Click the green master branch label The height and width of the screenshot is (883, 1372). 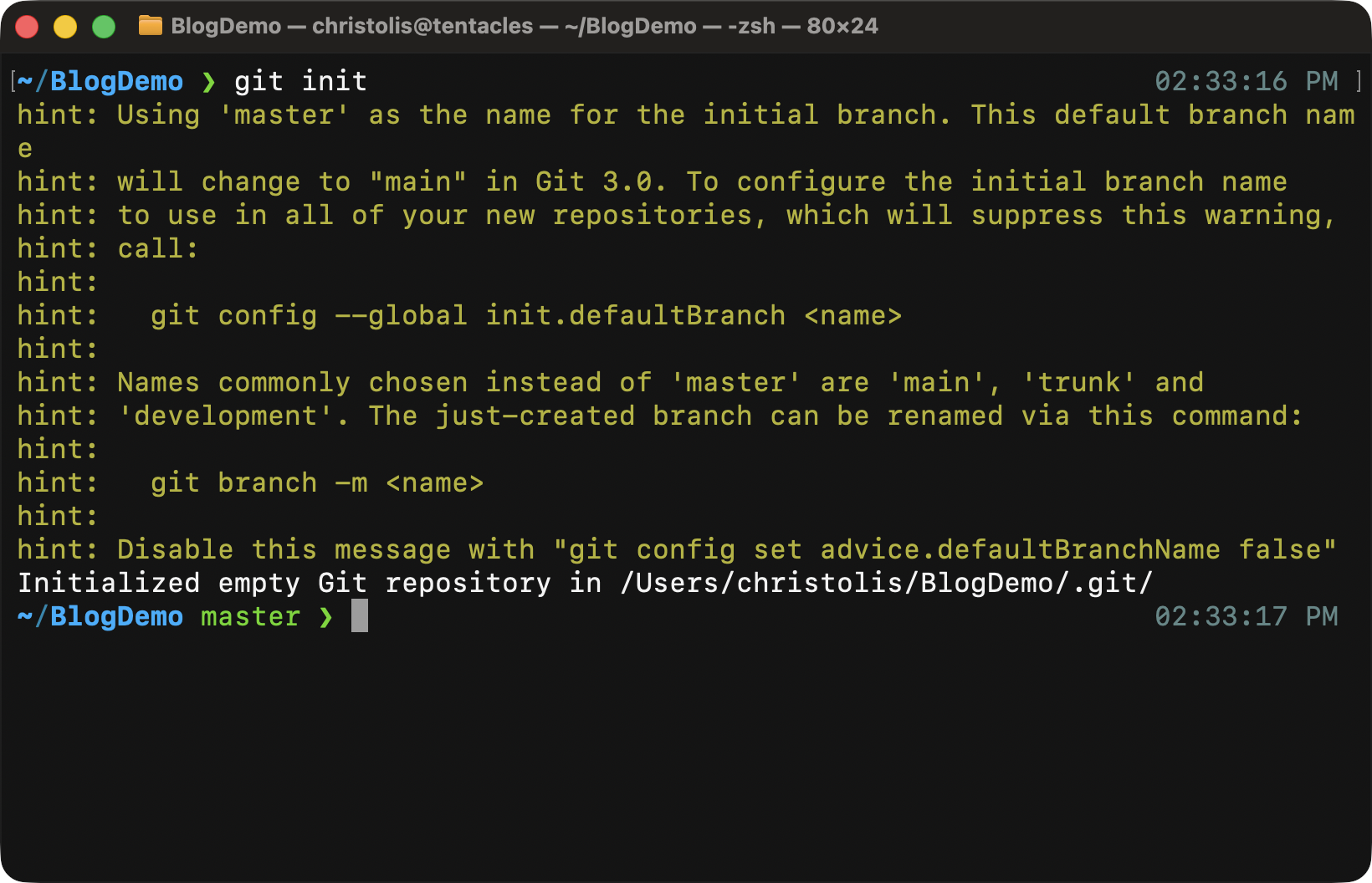coord(250,616)
